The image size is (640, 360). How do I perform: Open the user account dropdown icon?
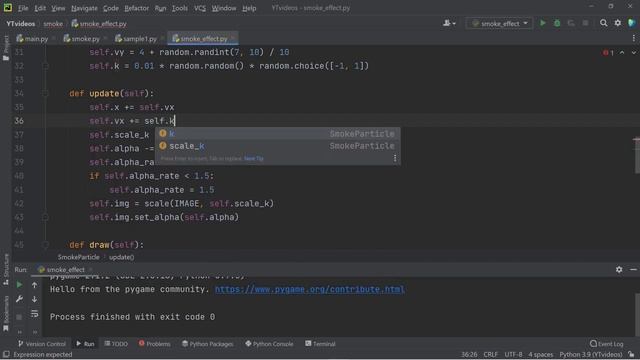[x=449, y=23]
